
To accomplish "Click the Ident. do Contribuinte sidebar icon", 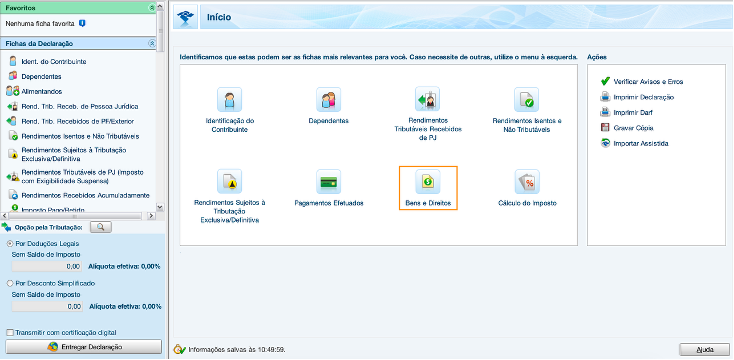I will 13,61.
